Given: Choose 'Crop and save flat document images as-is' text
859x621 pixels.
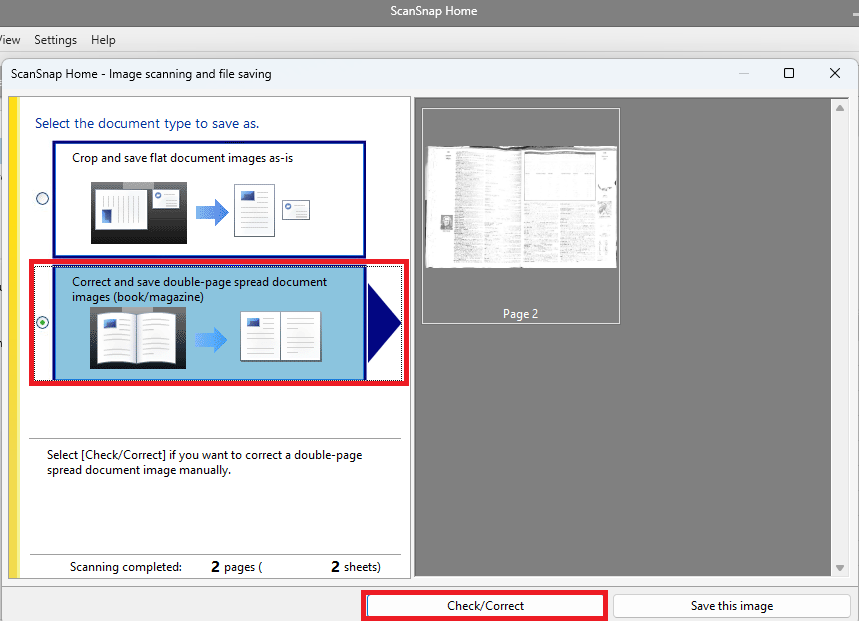Looking at the screenshot, I should point(182,158).
